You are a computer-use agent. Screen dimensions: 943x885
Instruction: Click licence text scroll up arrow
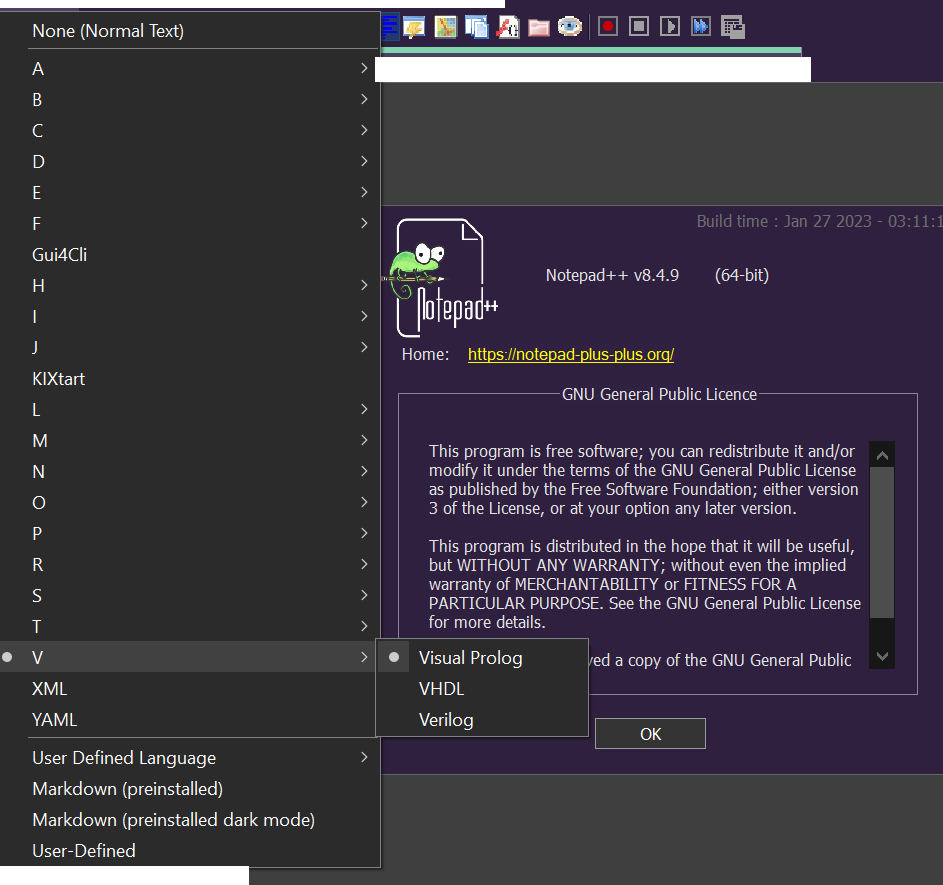coord(882,455)
